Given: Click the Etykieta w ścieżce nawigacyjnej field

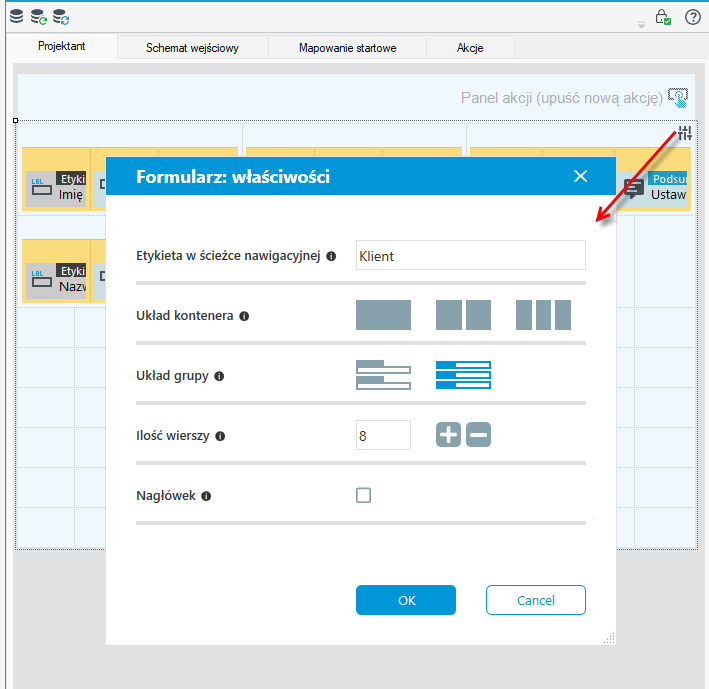Looking at the screenshot, I should pos(471,255).
